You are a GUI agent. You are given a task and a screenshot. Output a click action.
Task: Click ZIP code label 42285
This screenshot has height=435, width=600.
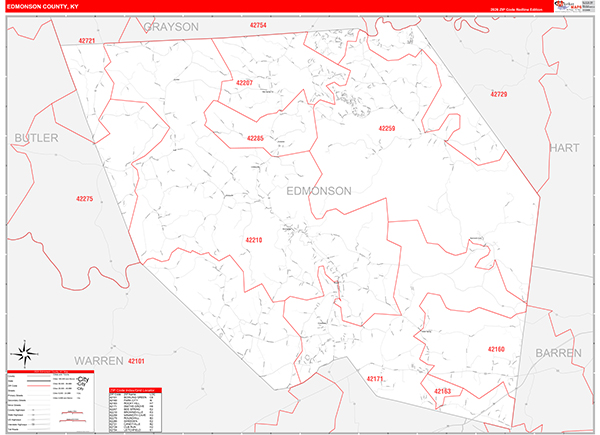click(255, 138)
